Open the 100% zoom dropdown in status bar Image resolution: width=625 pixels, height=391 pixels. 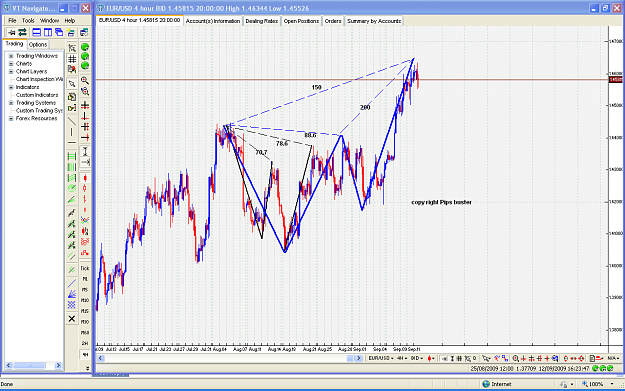tap(612, 384)
